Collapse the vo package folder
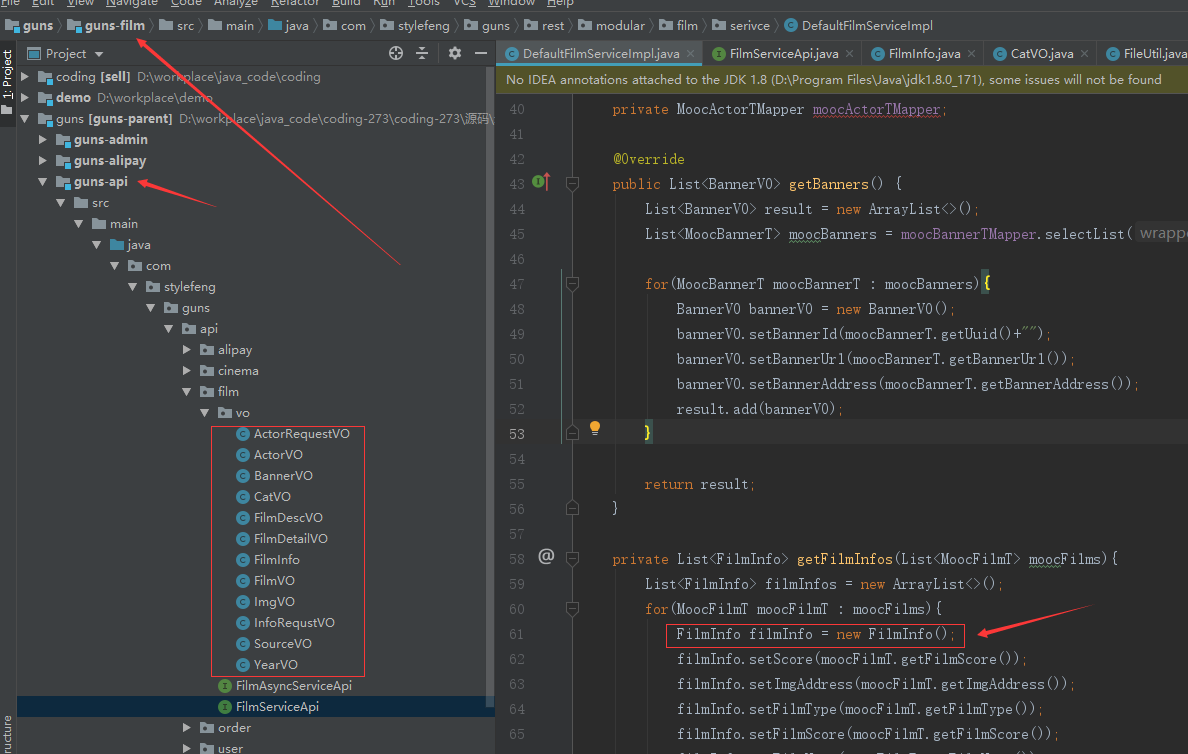The image size is (1188, 754). [205, 413]
